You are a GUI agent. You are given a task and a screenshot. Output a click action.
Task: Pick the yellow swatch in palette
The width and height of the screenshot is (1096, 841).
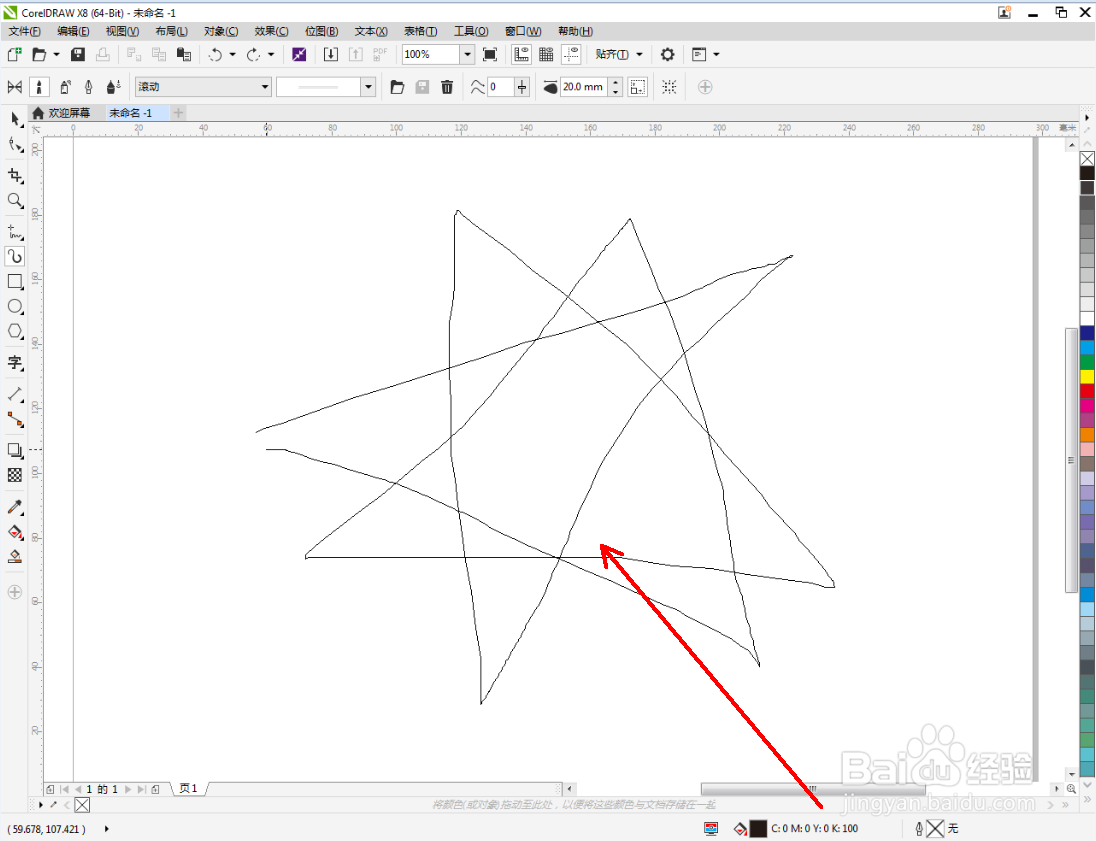[x=1087, y=376]
